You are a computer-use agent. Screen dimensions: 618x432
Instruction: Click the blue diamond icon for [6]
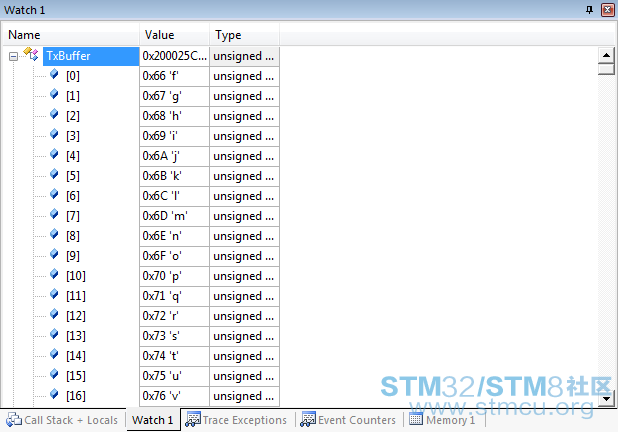click(x=54, y=194)
